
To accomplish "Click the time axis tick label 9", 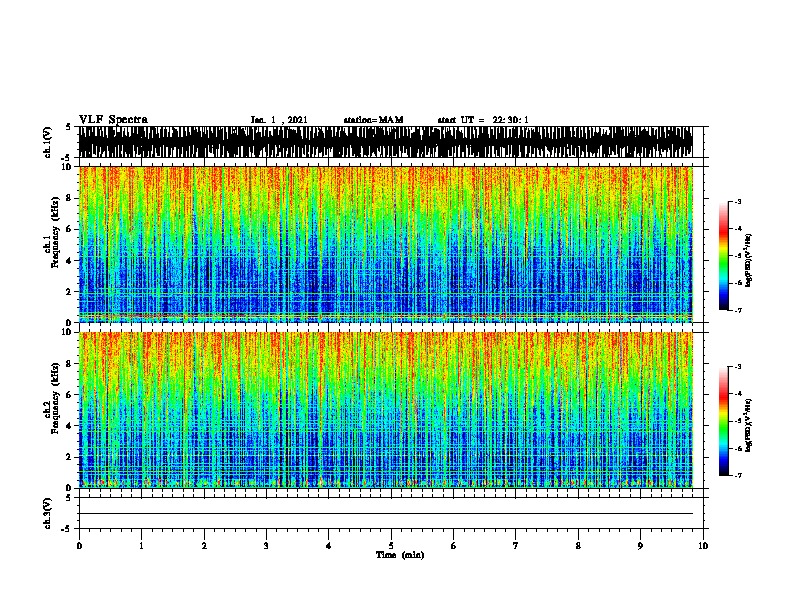I will click(x=640, y=546).
